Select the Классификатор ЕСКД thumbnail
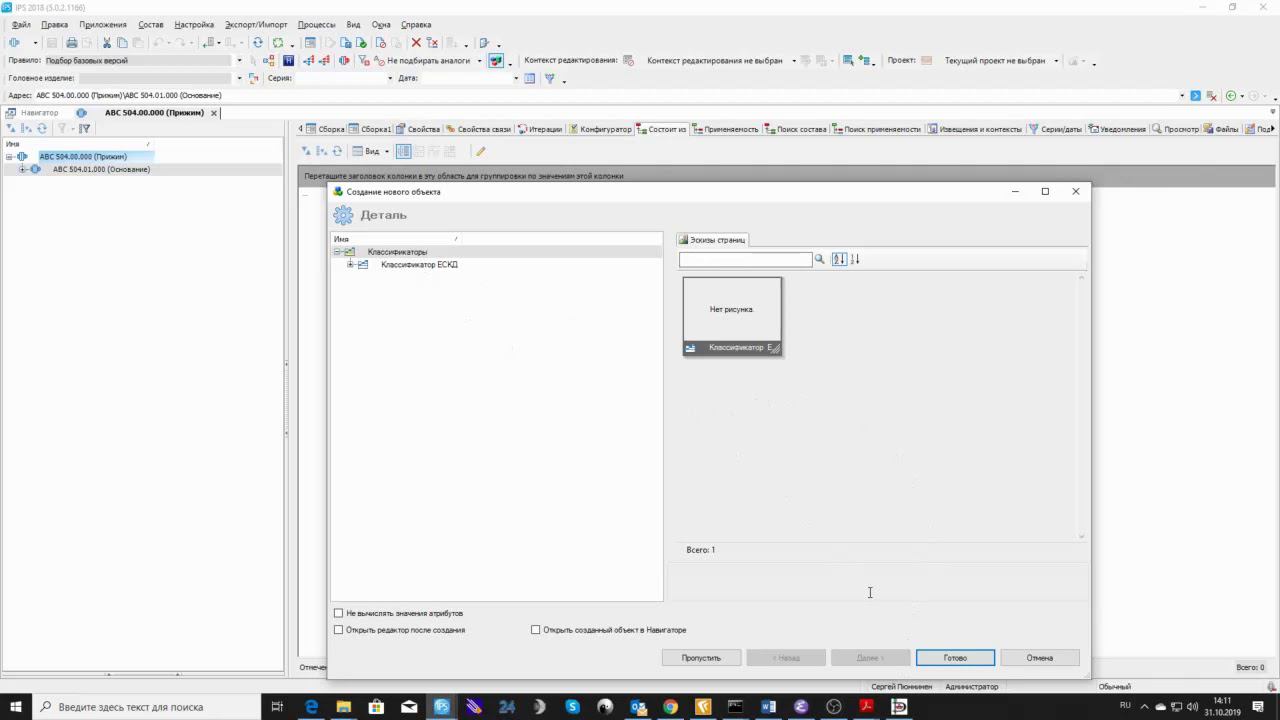 pos(732,316)
